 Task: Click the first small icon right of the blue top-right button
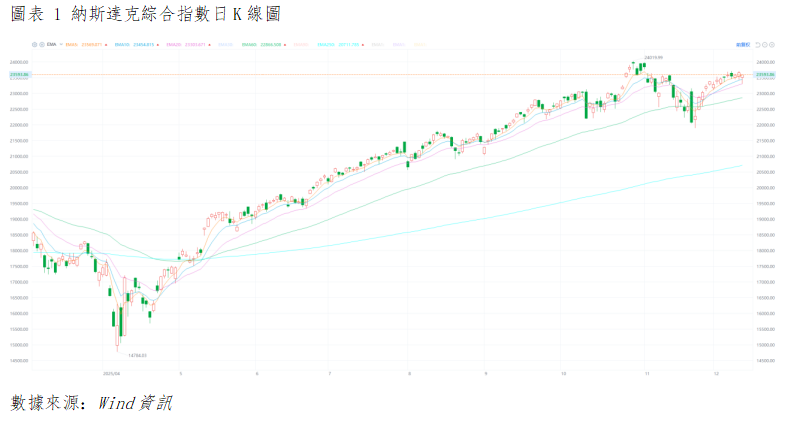pyautogui.click(x=758, y=45)
